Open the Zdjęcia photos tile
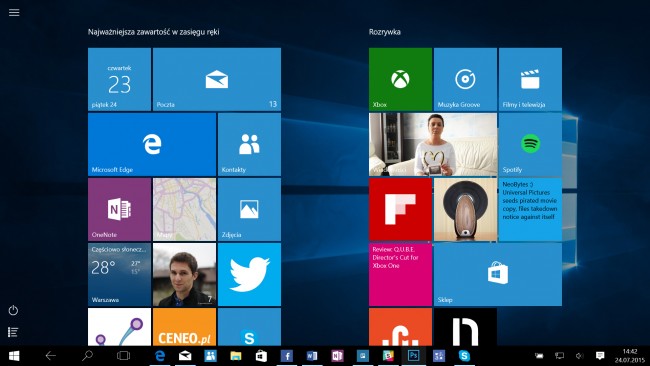Image resolution: width=650 pixels, height=366 pixels. click(249, 209)
